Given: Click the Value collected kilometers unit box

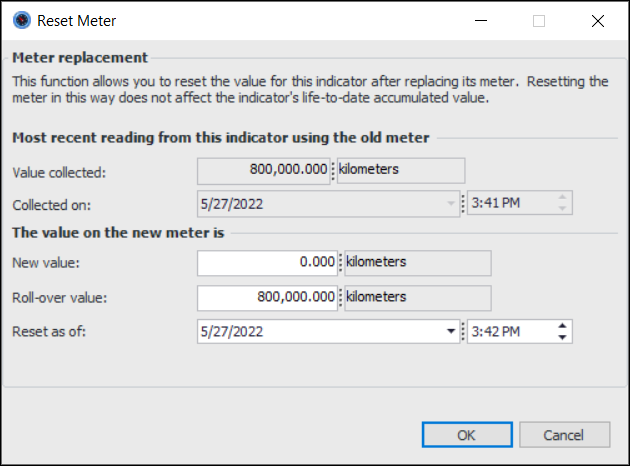Looking at the screenshot, I should [x=401, y=171].
